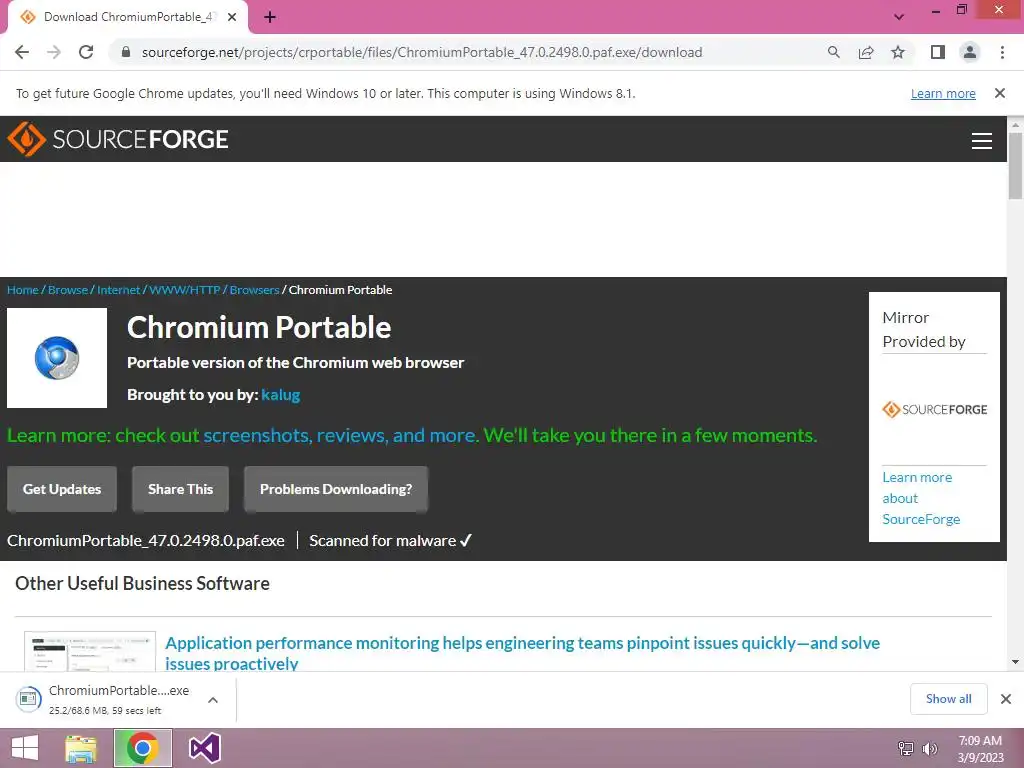Open File Explorer from taskbar
Image resolution: width=1024 pixels, height=768 pixels.
coord(81,748)
